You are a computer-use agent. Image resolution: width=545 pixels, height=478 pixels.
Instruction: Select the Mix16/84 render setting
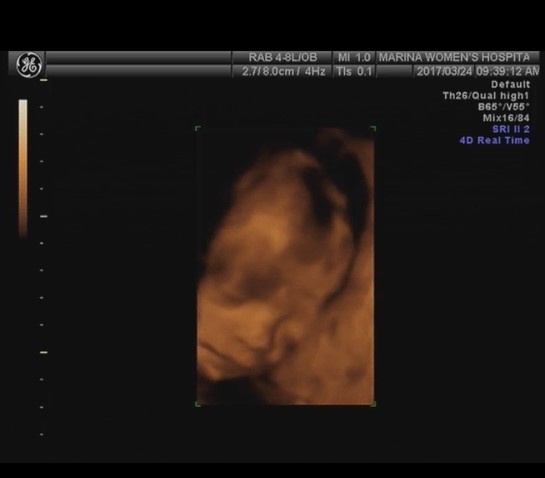click(506, 118)
